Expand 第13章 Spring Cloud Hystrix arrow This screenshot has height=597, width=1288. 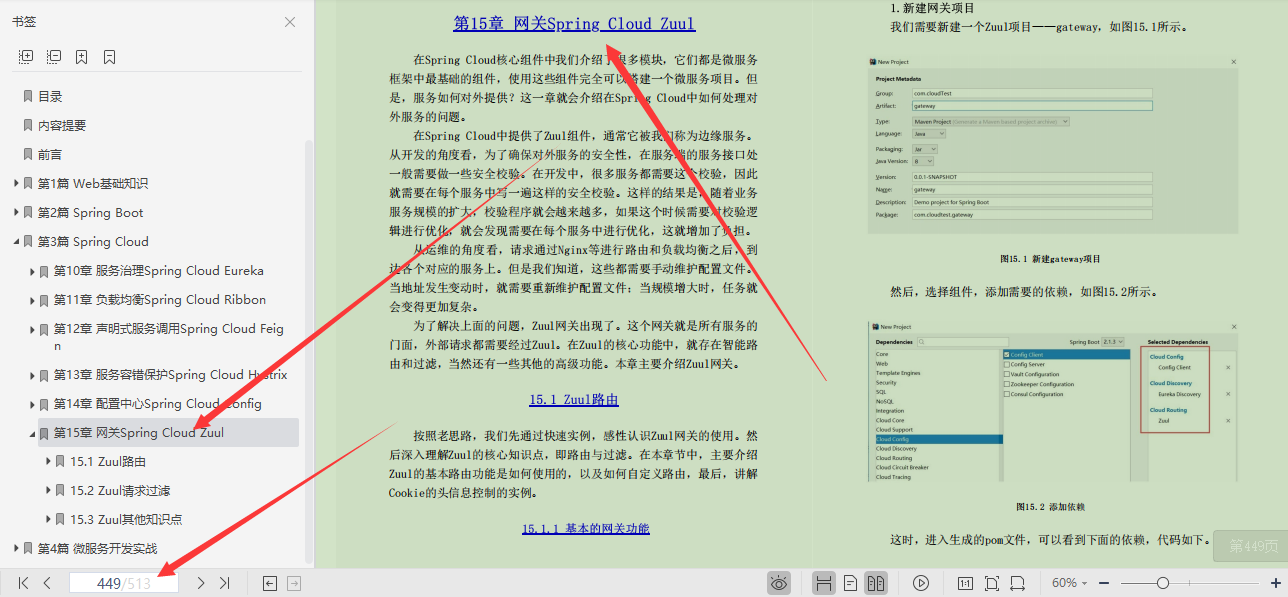click(32, 375)
